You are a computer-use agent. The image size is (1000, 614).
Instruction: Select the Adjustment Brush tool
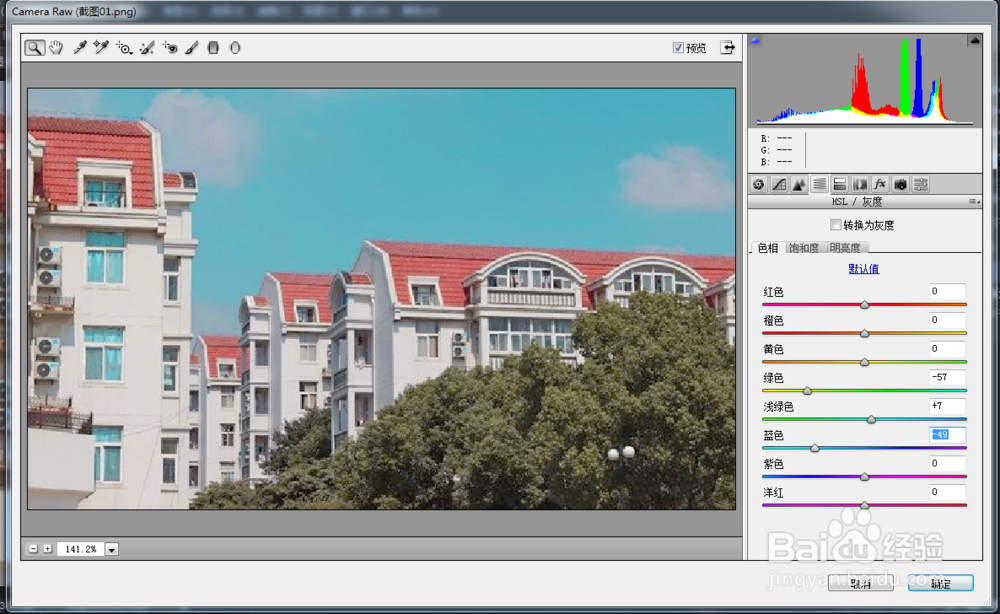[192, 48]
